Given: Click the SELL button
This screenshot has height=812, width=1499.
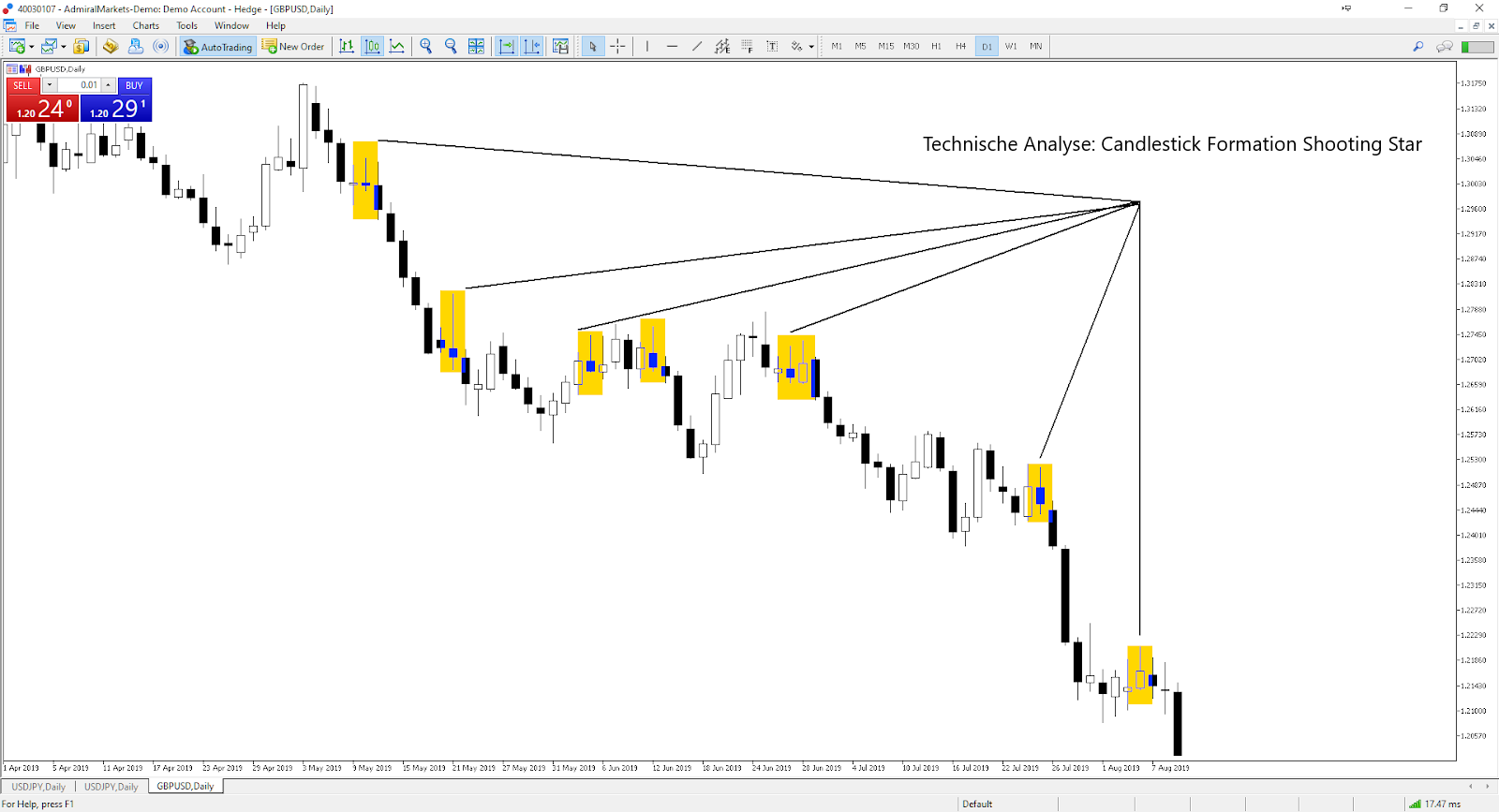Looking at the screenshot, I should coord(22,85).
